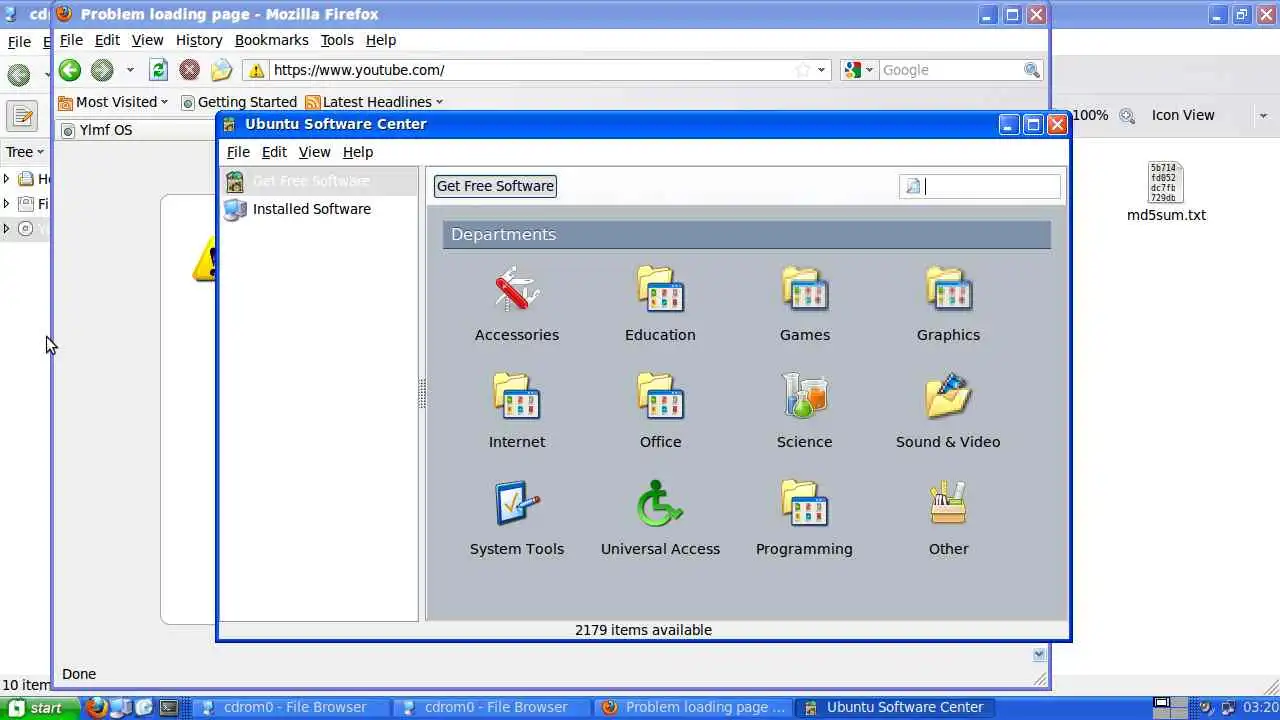This screenshot has width=1280, height=720.
Task: Expand second tree item in File Browser
Action: (7, 203)
